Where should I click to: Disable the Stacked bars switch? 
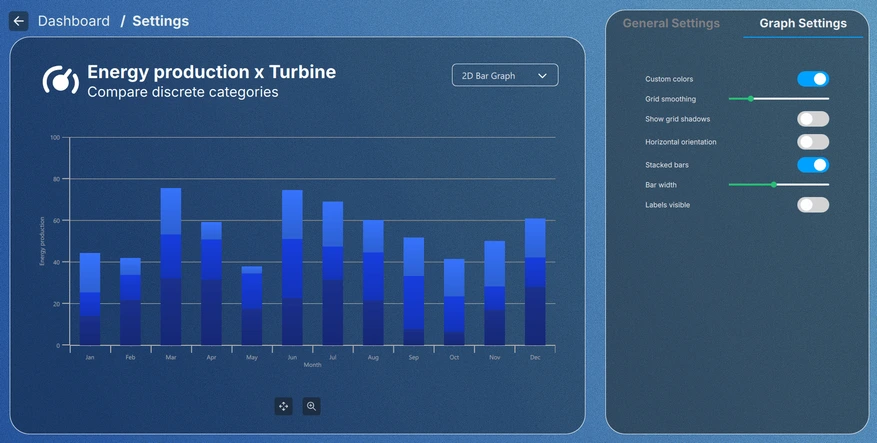(812, 165)
